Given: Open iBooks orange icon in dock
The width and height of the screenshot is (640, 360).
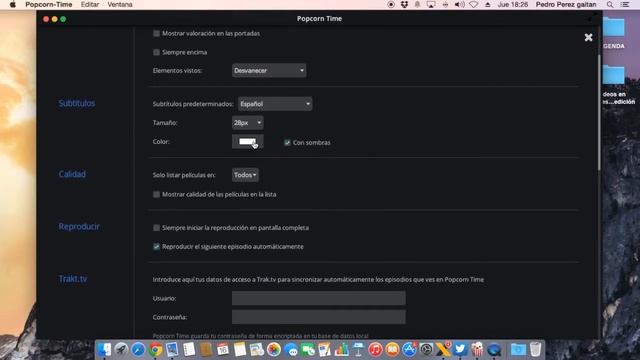Looking at the screenshot, I should click(392, 350).
